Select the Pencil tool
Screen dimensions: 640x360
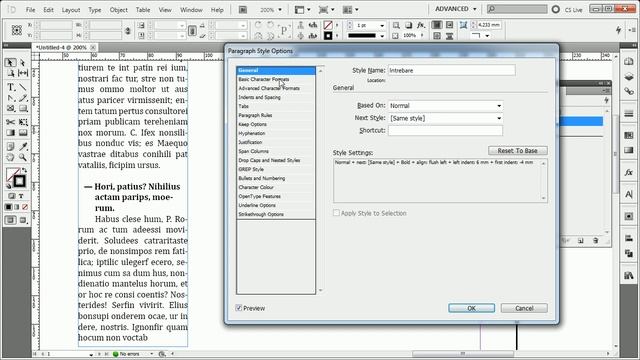point(23,98)
